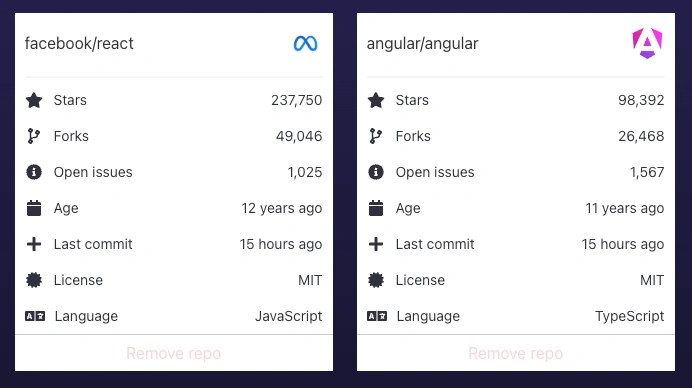Remove the angular/angular repo
Screen dimensions: 692x388
pyautogui.click(x=515, y=354)
